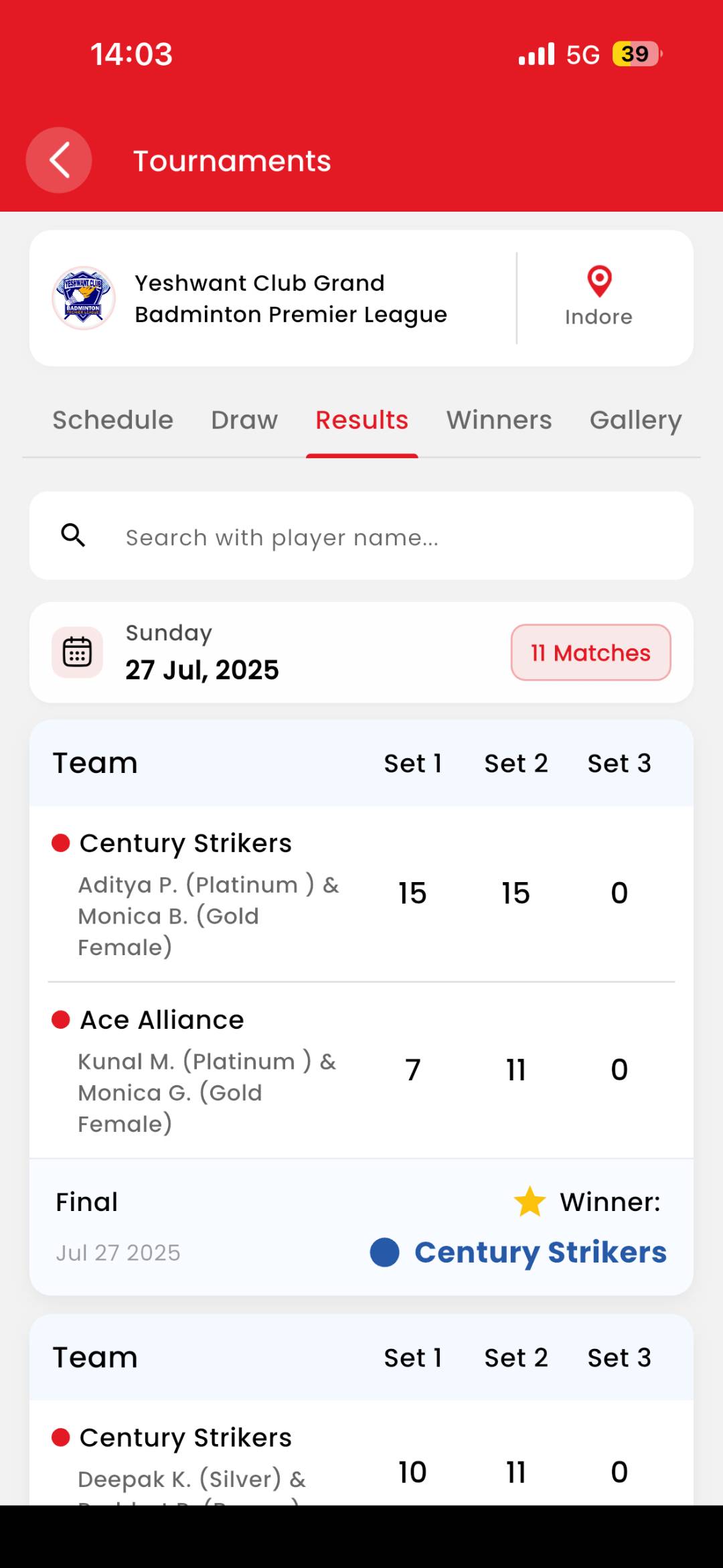Tap the Indore location pin icon
723x1568 pixels.
tap(599, 281)
